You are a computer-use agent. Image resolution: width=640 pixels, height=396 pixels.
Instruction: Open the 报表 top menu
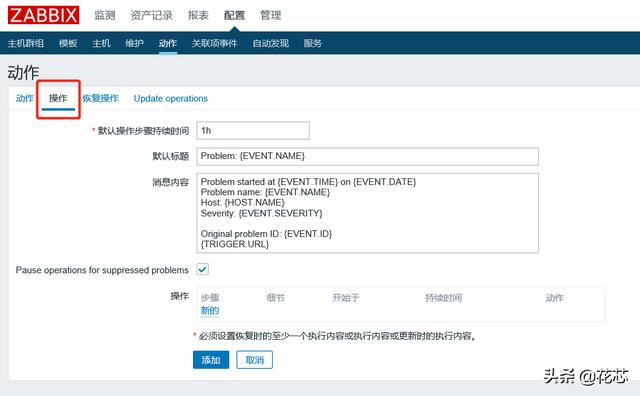198,16
